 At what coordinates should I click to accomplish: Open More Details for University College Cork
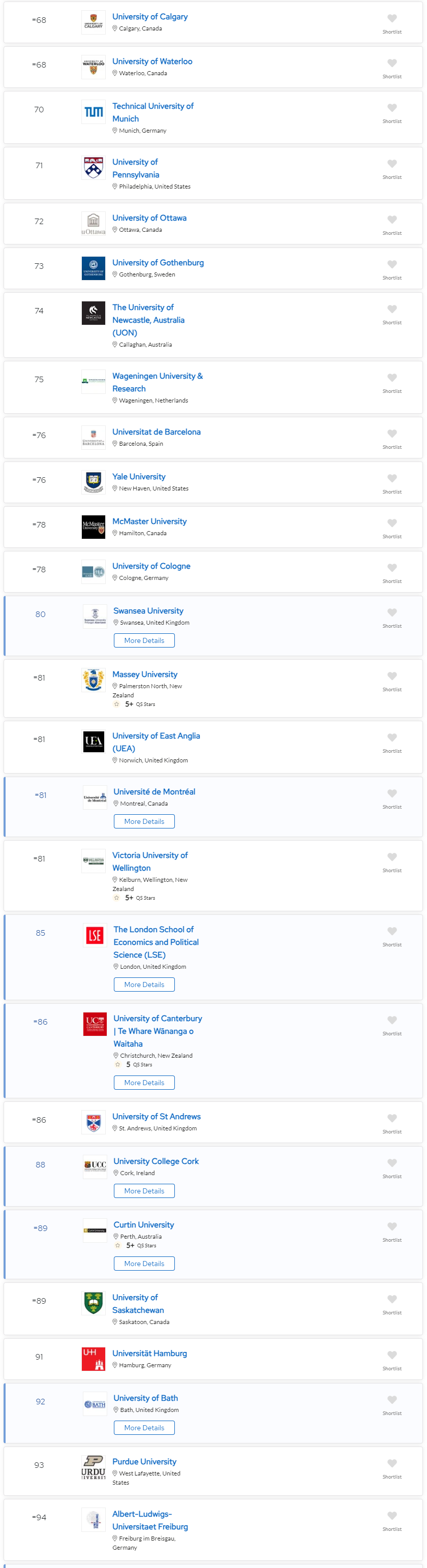point(144,1190)
